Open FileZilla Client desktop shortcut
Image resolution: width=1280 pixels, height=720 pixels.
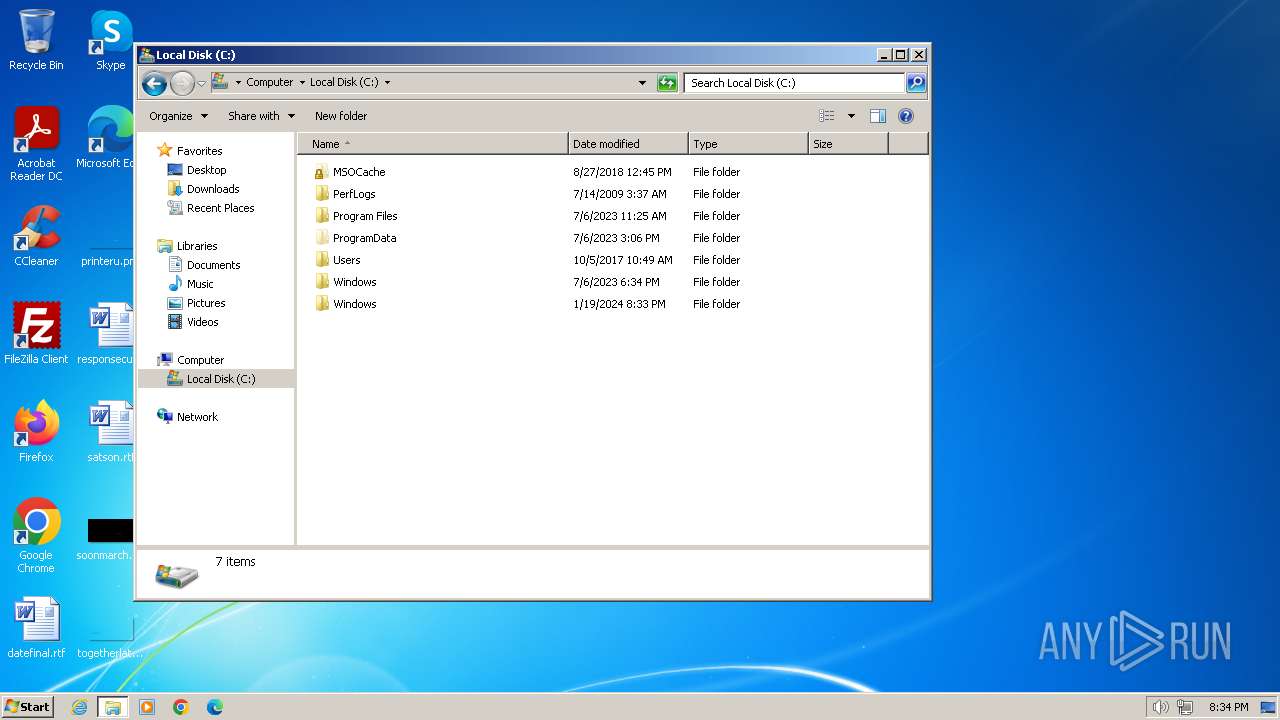(36, 333)
